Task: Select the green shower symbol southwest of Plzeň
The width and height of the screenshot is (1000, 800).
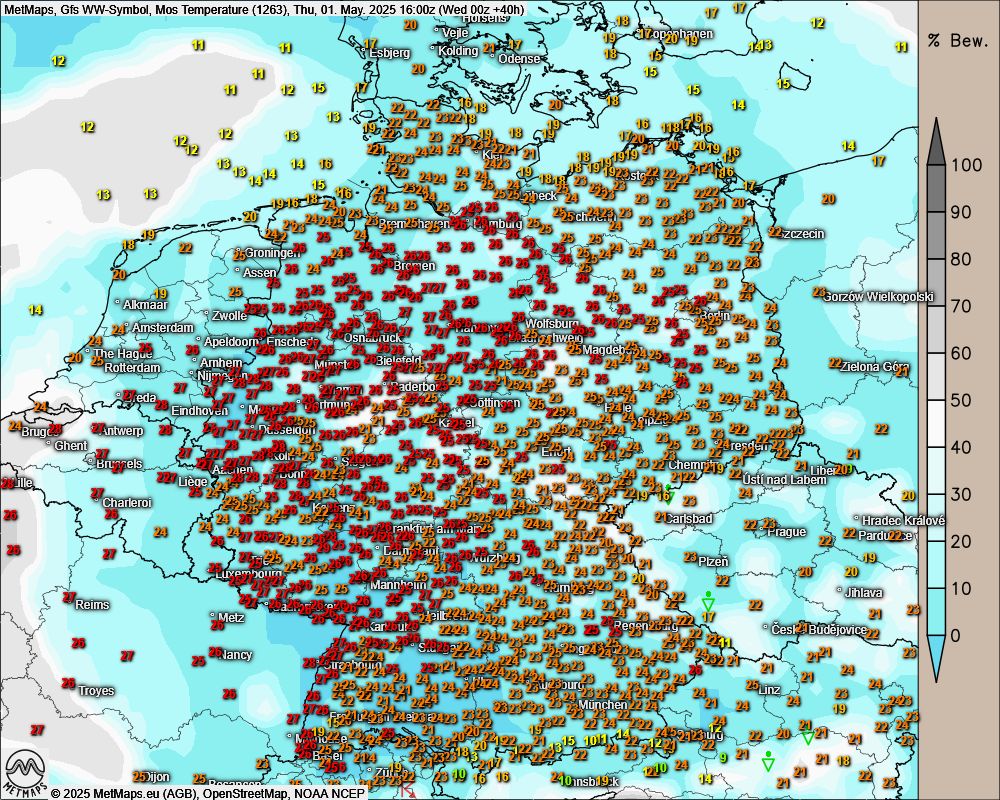Action: click(x=708, y=600)
